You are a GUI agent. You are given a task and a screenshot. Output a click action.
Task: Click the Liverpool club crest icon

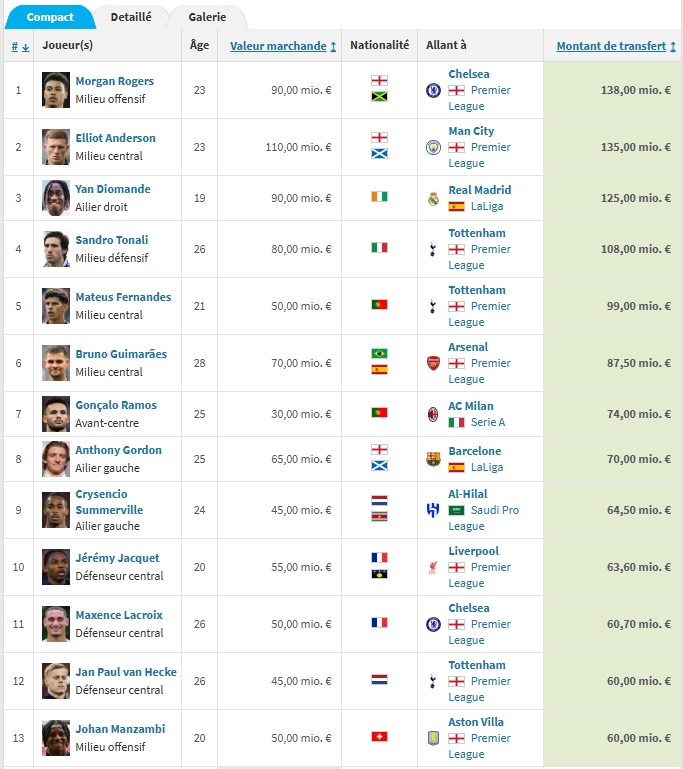click(432, 567)
